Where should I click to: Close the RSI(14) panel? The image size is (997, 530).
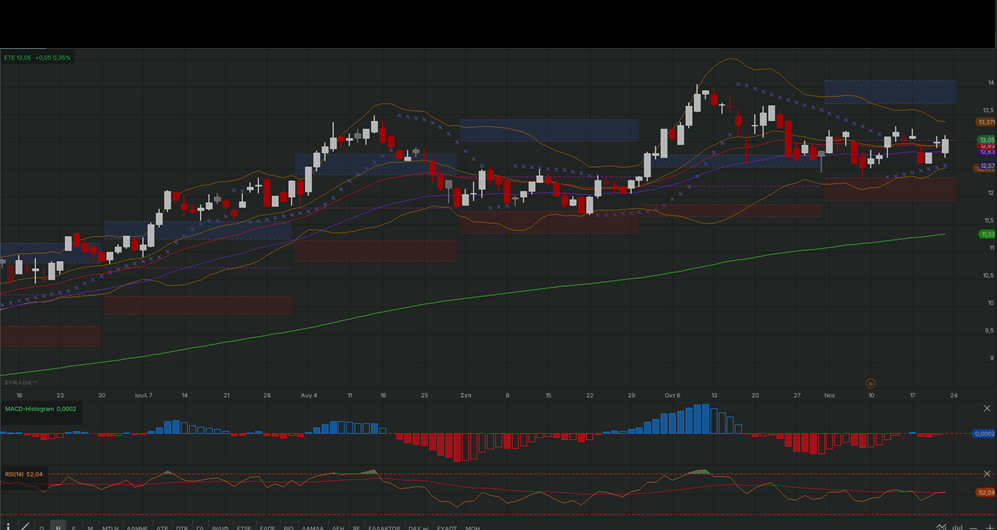[x=987, y=474]
